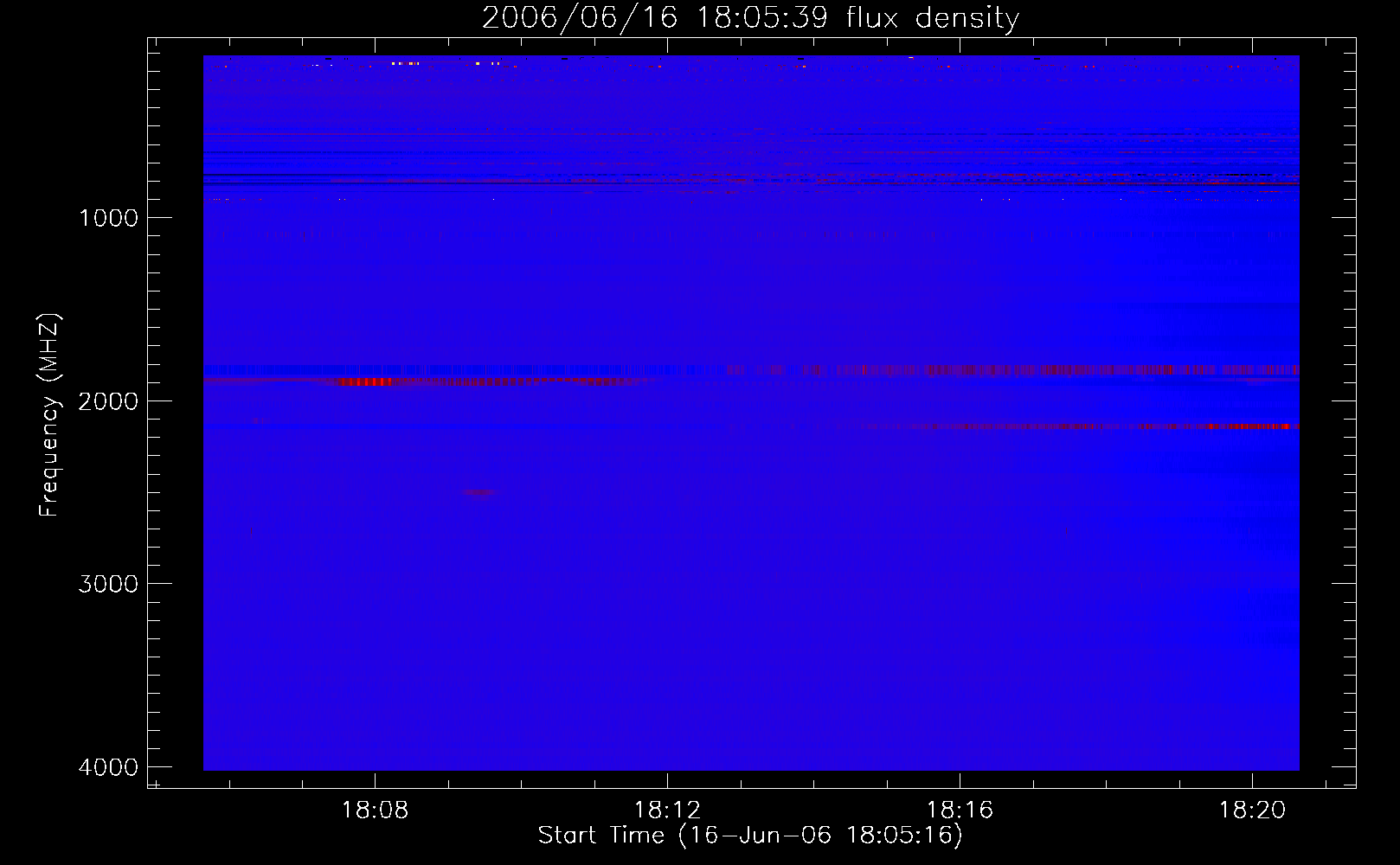Click the 18:08 time tick label

pos(375,811)
